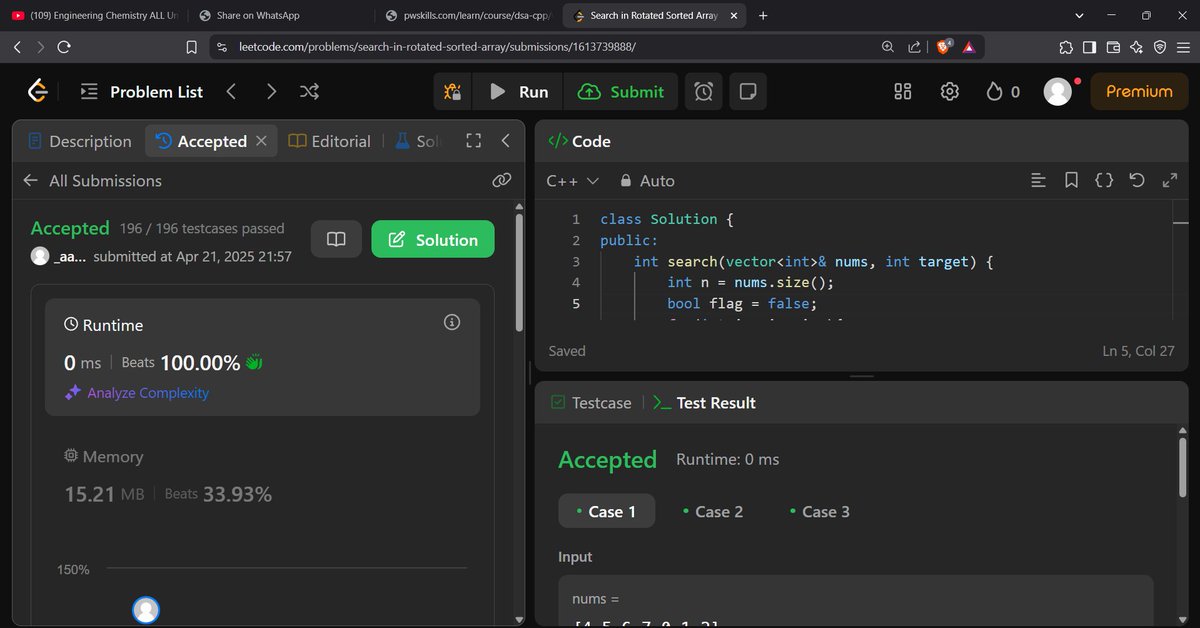The height and width of the screenshot is (628, 1200).
Task: Open the tab search dropdown arrow
Action: click(x=1079, y=15)
